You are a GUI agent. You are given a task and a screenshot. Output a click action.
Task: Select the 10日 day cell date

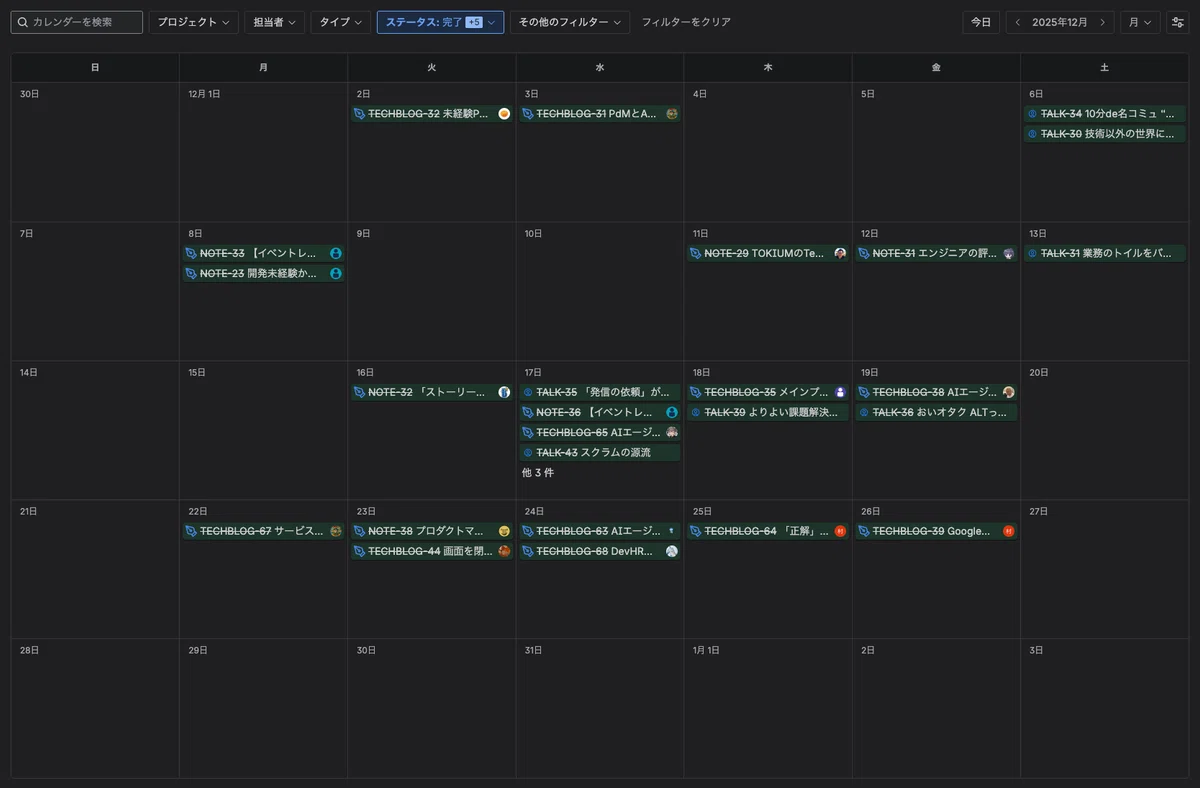point(533,233)
